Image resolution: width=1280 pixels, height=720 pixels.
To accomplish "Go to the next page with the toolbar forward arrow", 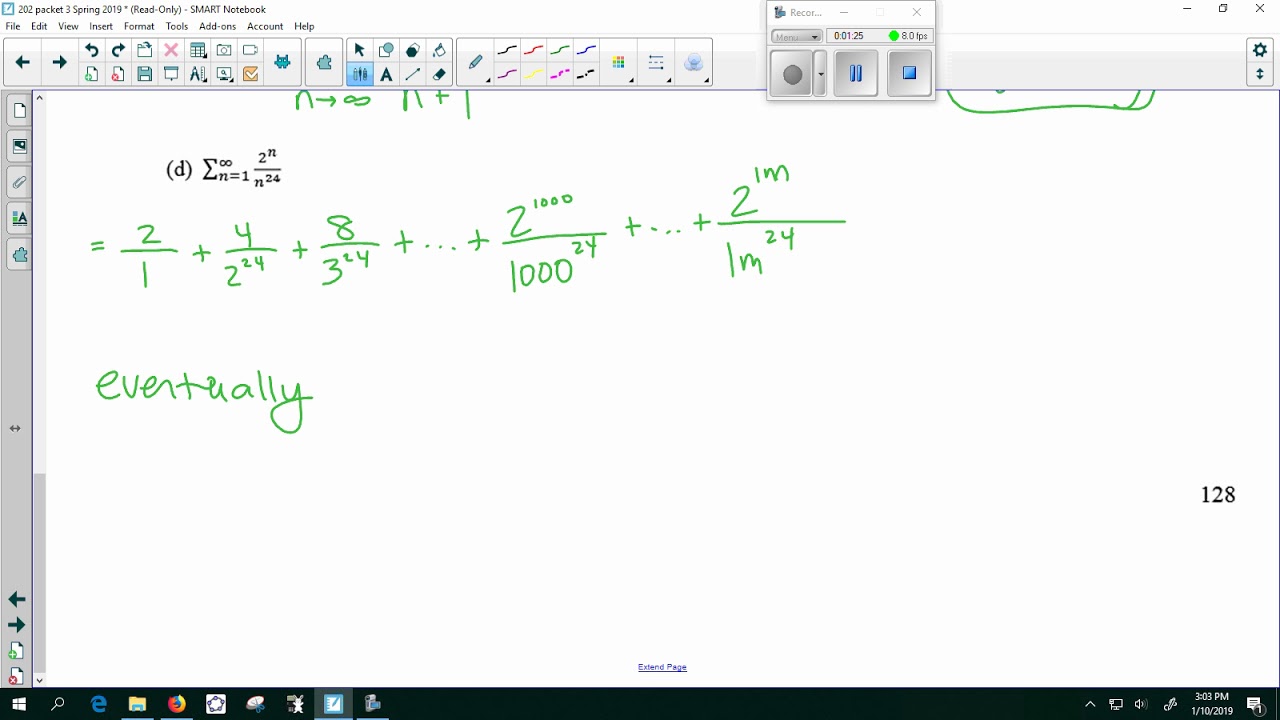I will pos(59,62).
